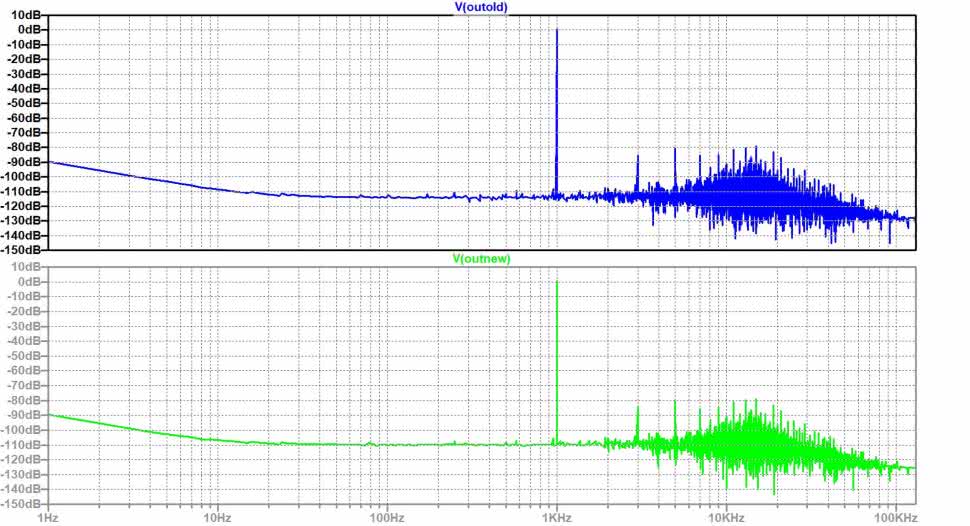Image resolution: width=970 pixels, height=526 pixels.
Task: Click the -90dB label in lower plot
Action: [26, 414]
